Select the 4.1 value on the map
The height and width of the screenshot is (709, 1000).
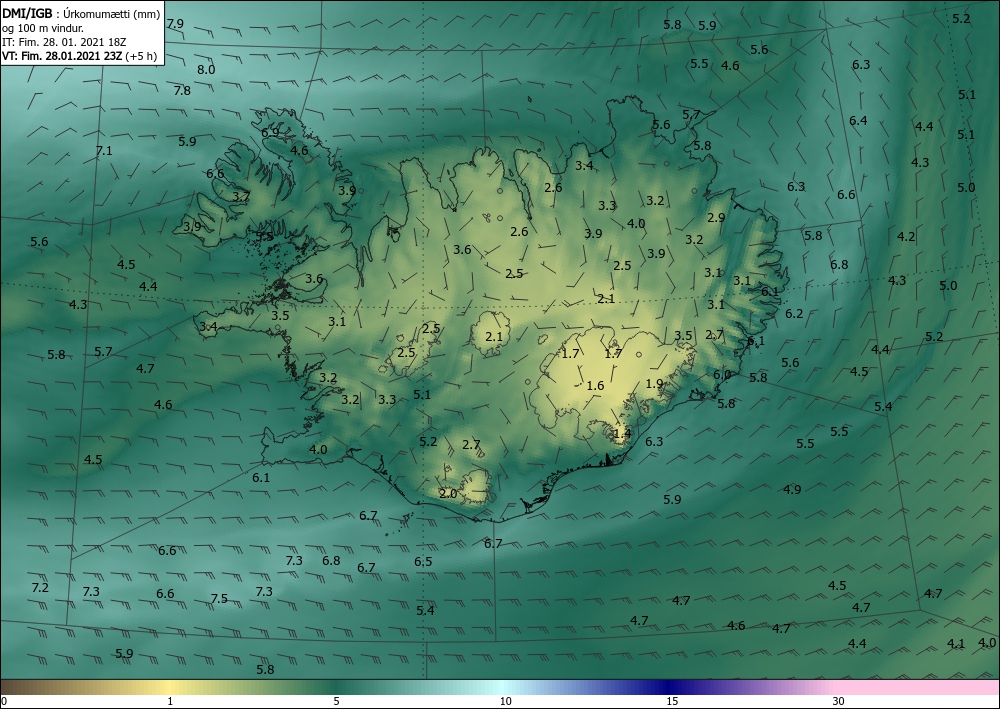(x=956, y=644)
